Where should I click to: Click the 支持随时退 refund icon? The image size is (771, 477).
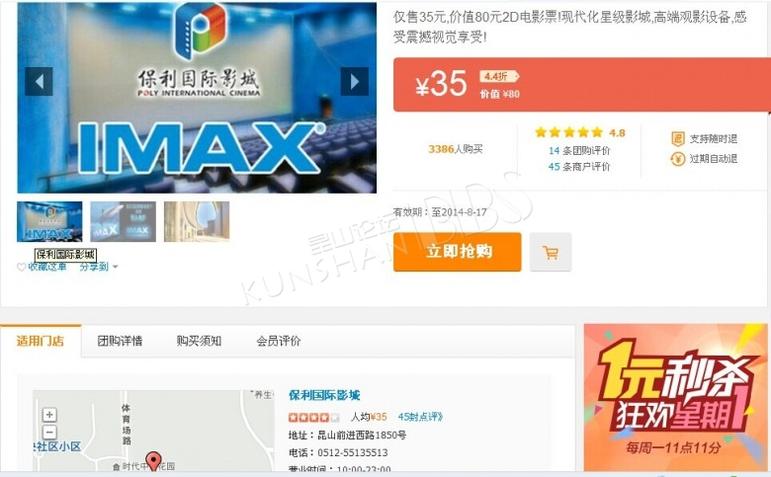click(x=678, y=139)
